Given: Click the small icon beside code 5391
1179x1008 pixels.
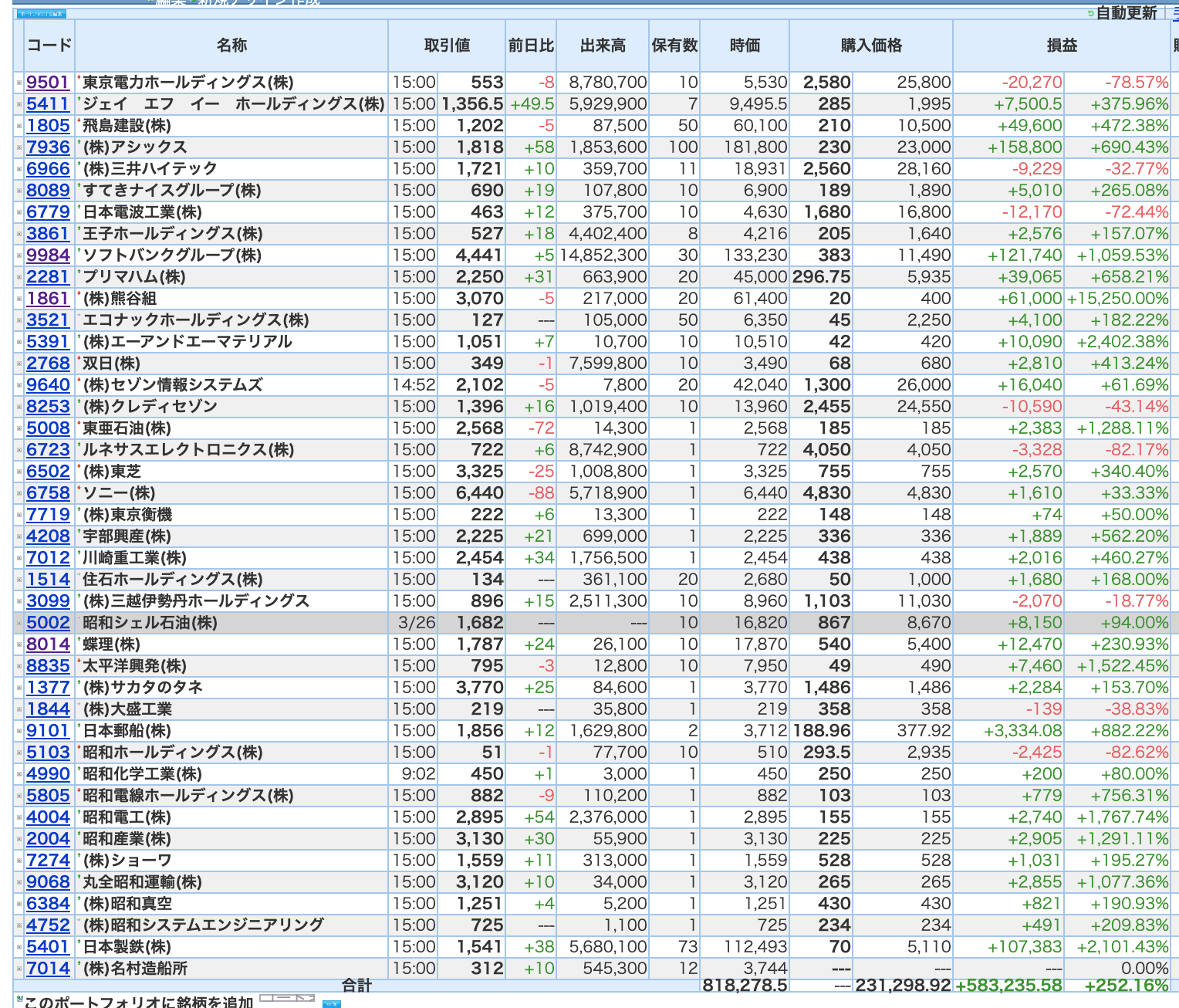Looking at the screenshot, I should tap(19, 342).
